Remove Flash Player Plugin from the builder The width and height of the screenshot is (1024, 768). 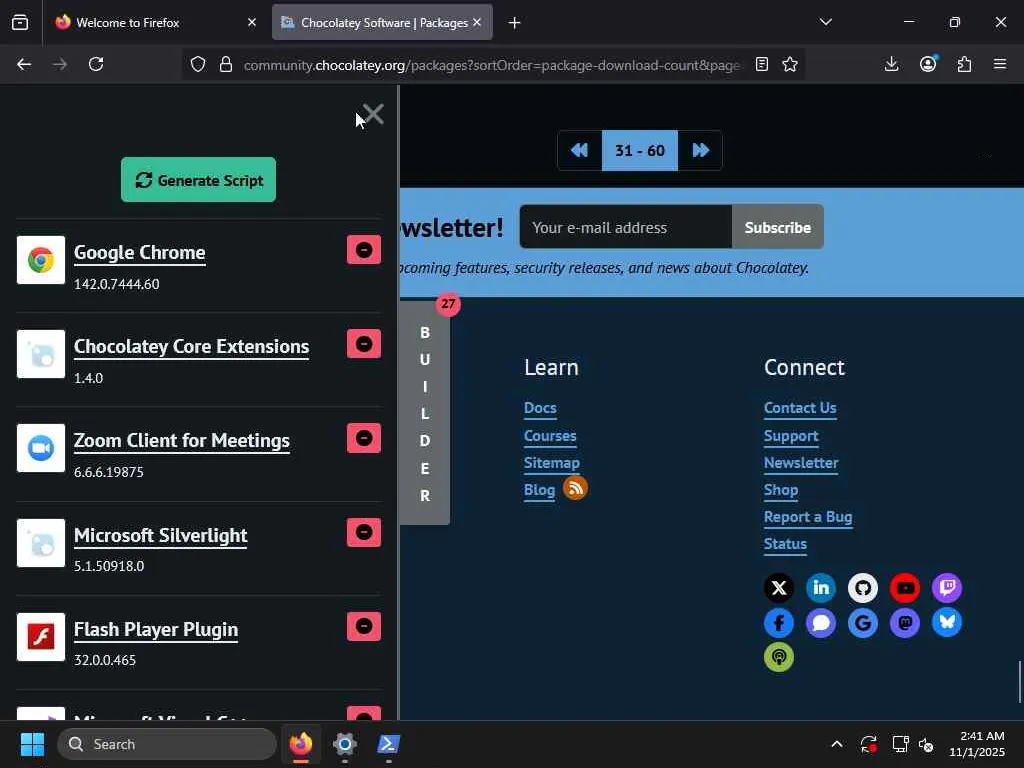click(x=364, y=626)
